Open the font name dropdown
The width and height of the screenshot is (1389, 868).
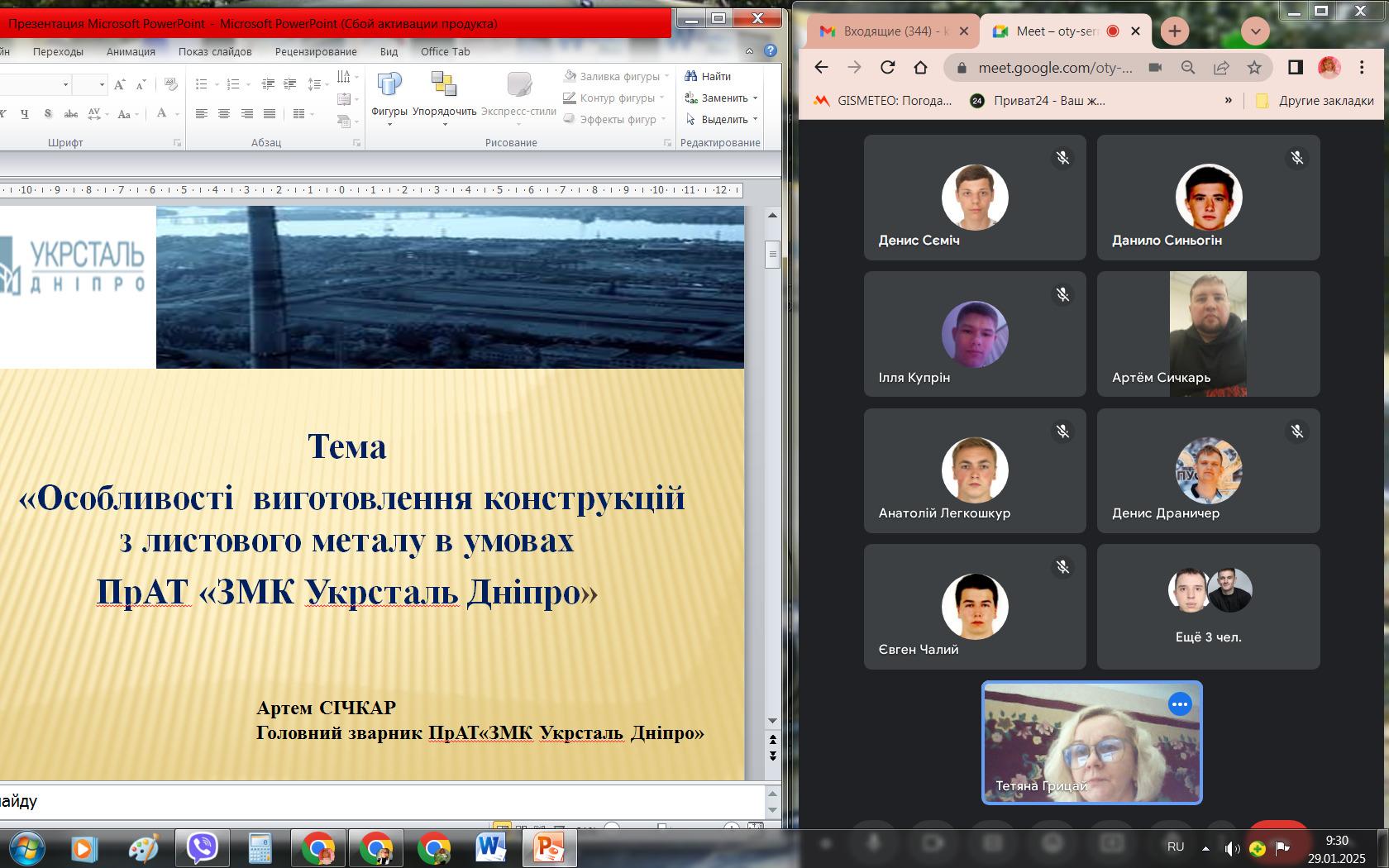pyautogui.click(x=65, y=84)
